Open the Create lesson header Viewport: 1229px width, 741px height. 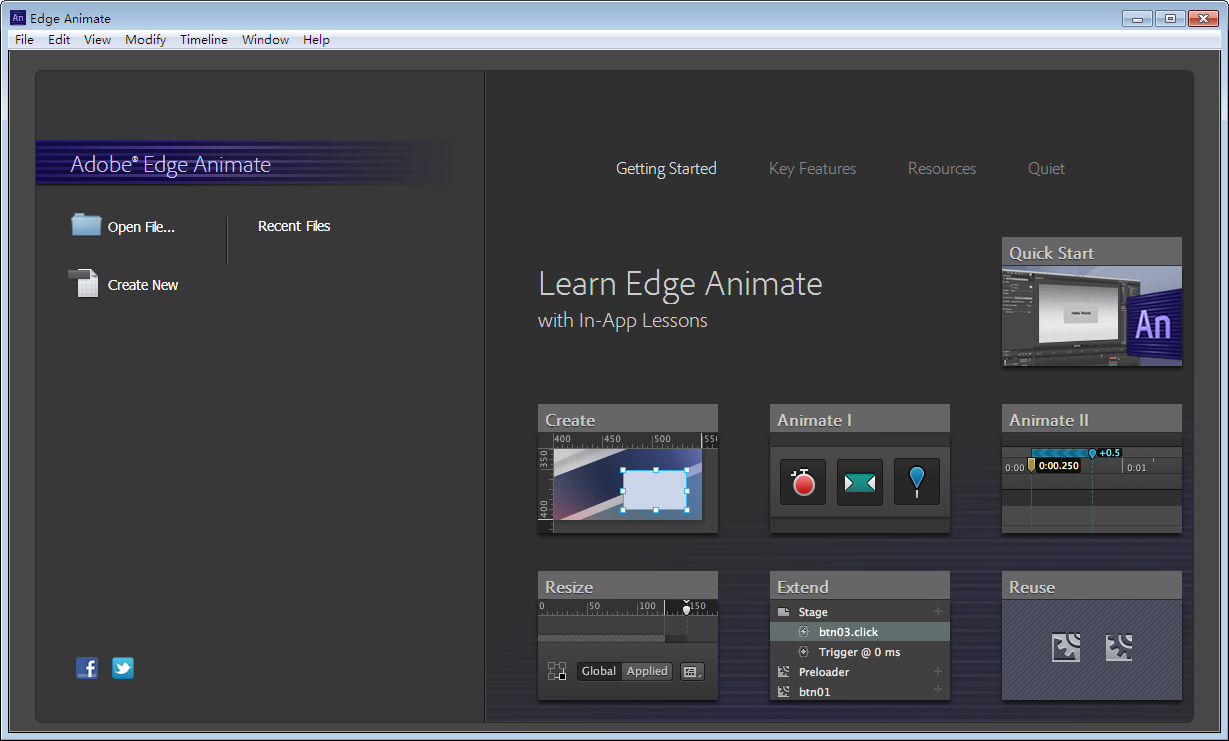pyautogui.click(x=628, y=419)
